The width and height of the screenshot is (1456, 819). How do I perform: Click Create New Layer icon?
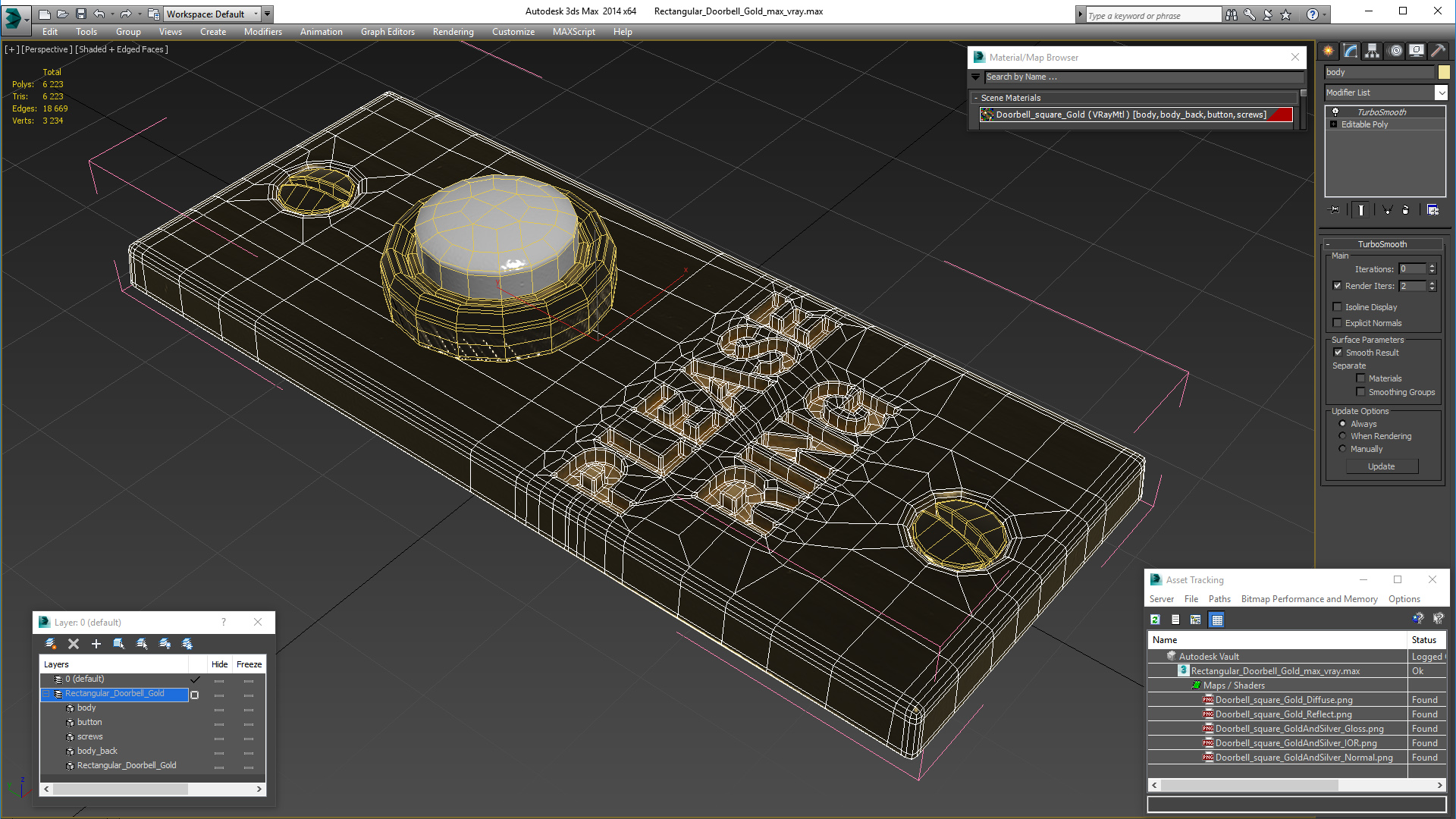pos(51,644)
